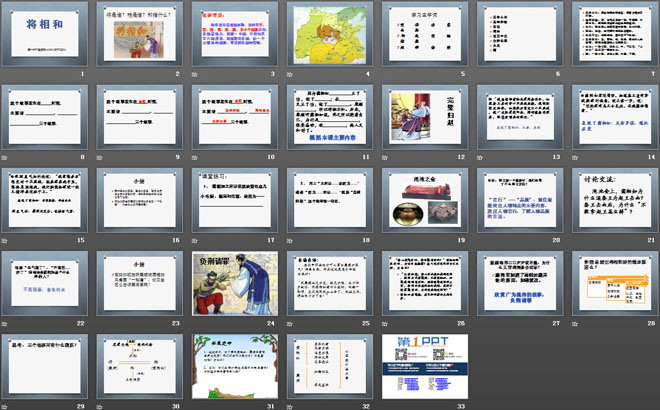Select slide 3 with red heading text

(232, 34)
